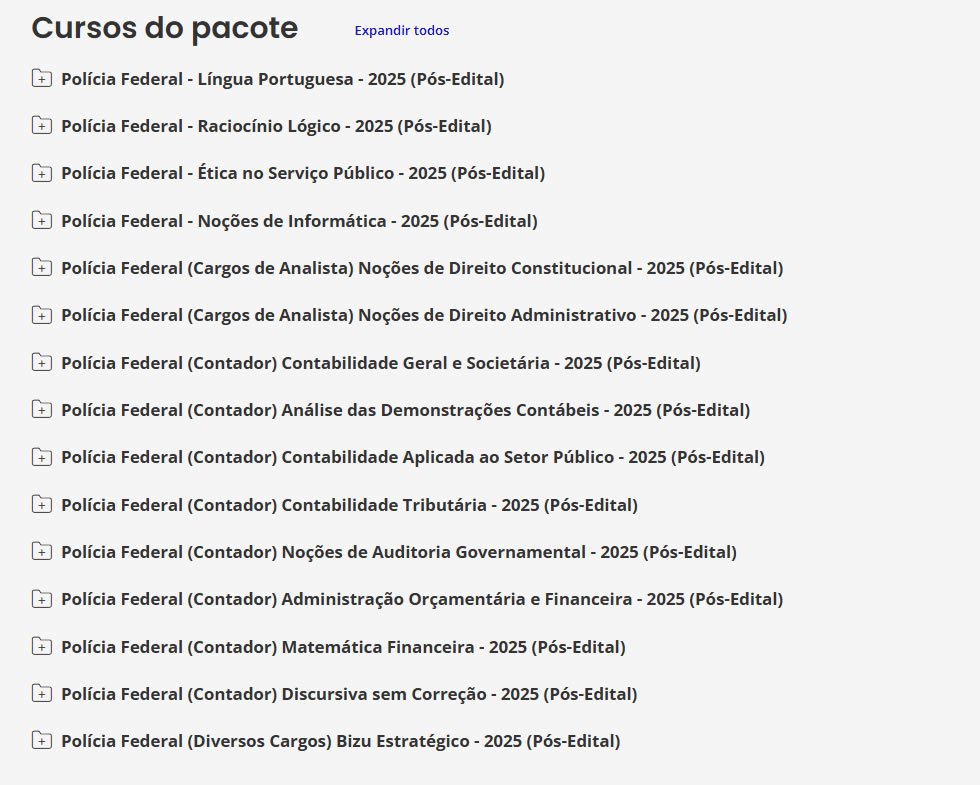Expand Noções de Auditoria Governamental course
Image resolution: width=980 pixels, height=785 pixels.
pos(398,552)
